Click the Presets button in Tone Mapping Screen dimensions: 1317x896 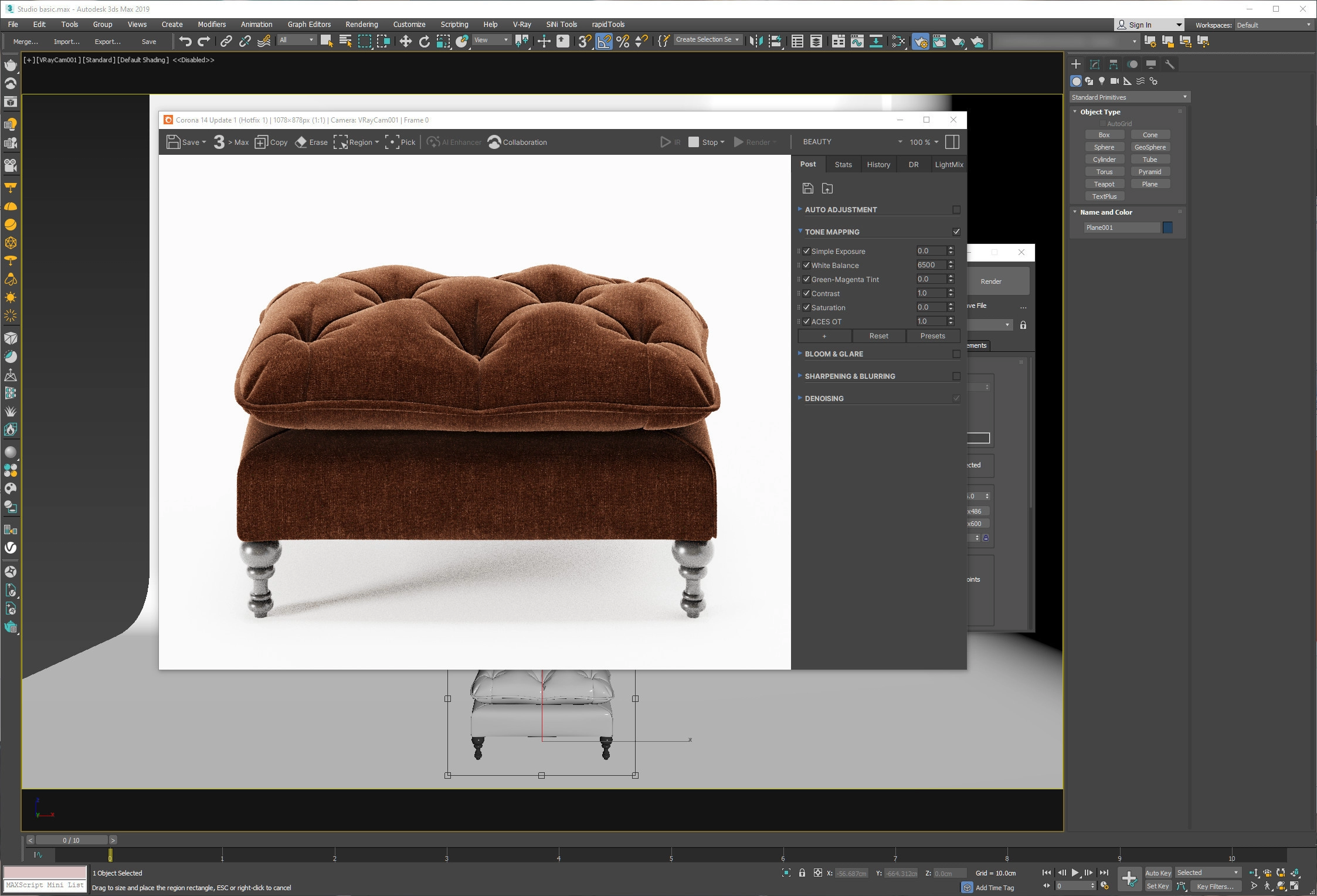coord(932,336)
